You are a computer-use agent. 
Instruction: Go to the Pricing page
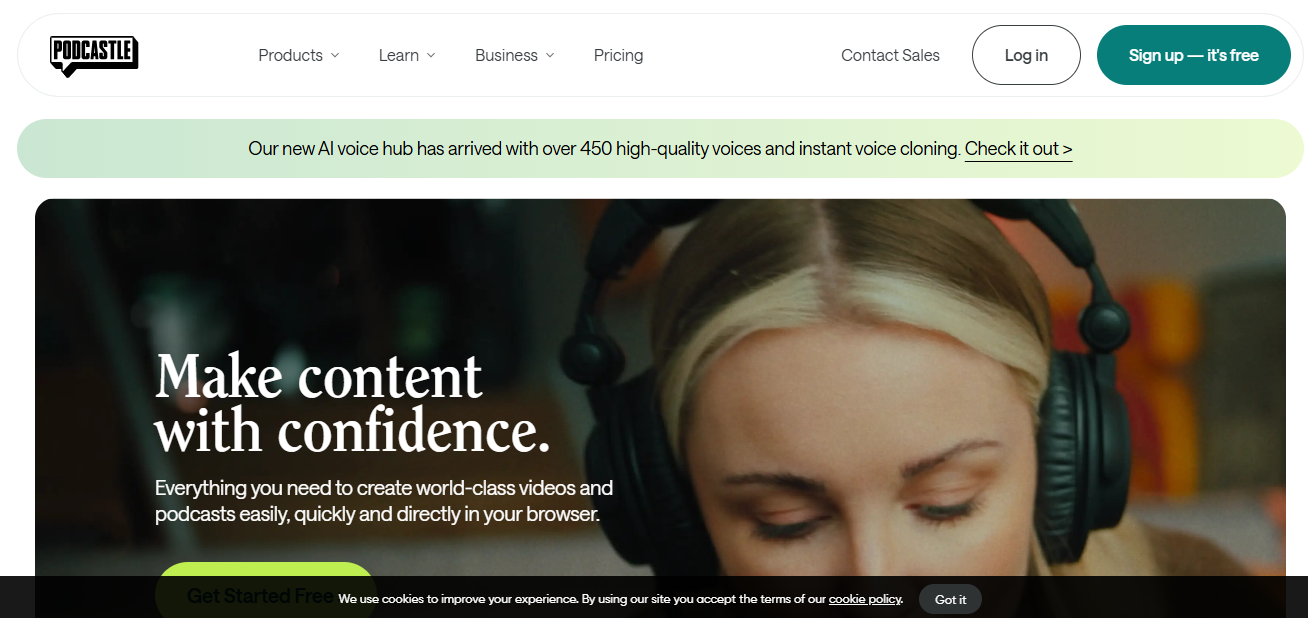(618, 55)
